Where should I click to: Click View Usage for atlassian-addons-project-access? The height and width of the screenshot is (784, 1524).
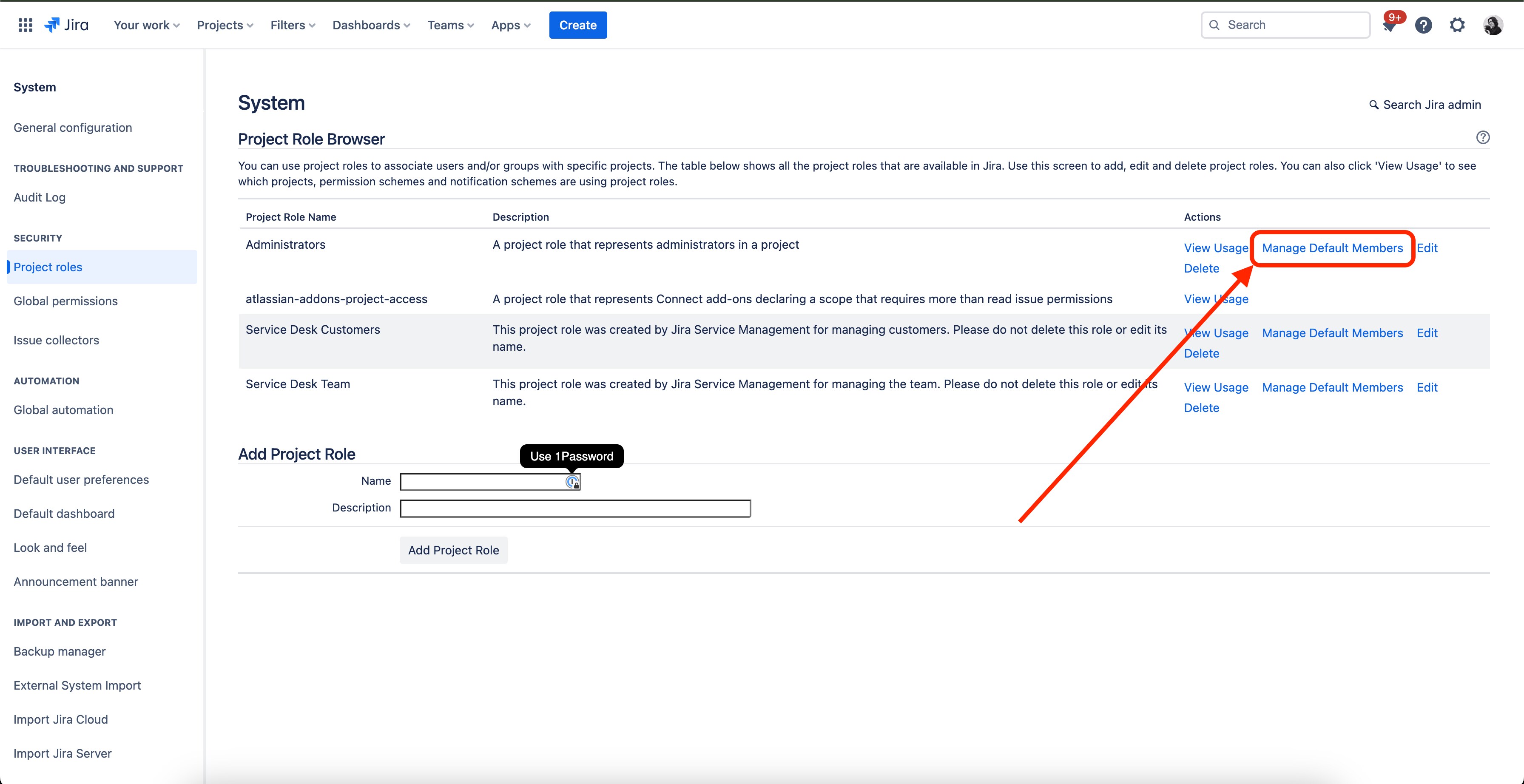click(x=1216, y=299)
